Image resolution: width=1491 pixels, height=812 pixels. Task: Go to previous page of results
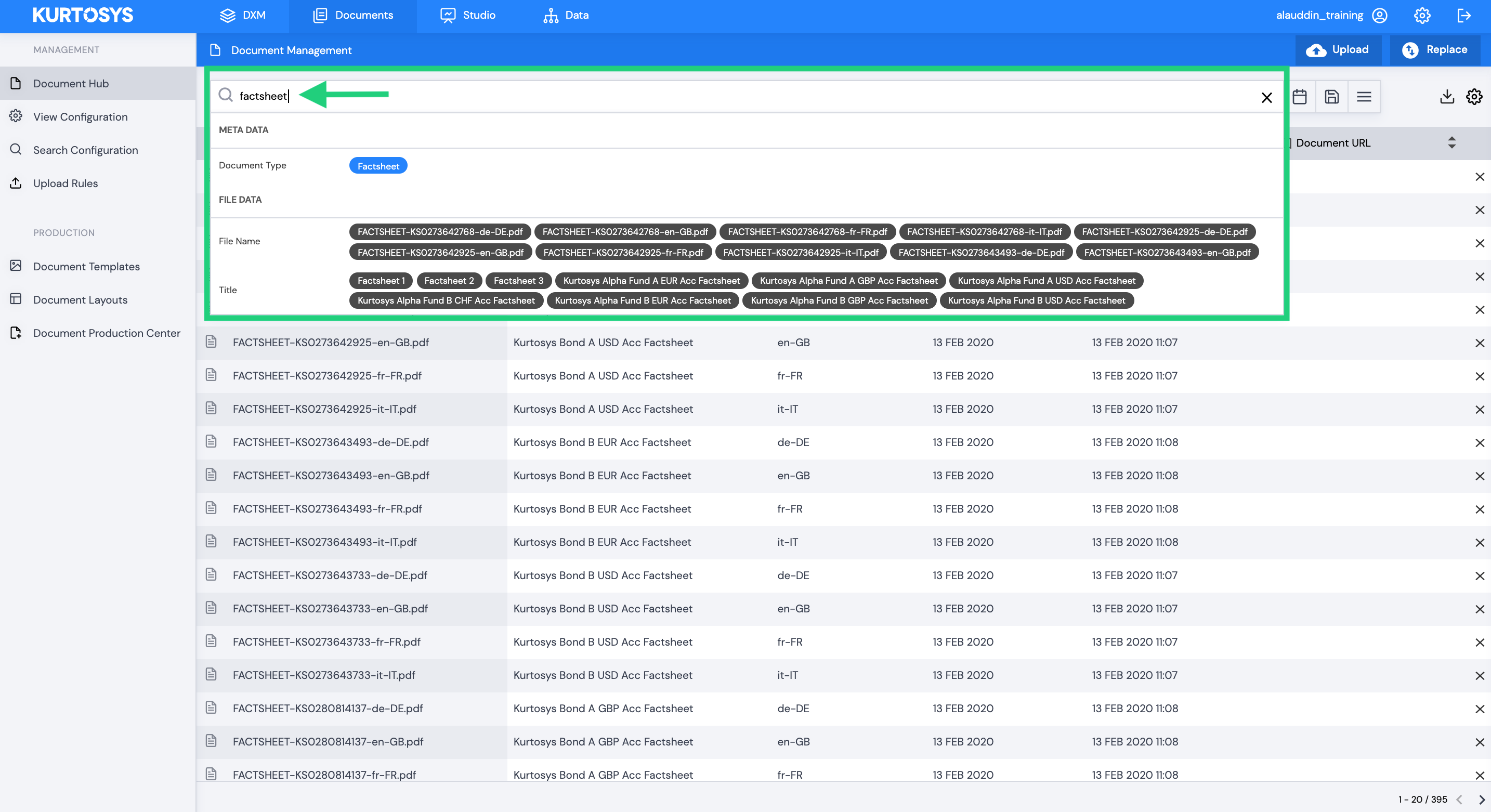click(x=1459, y=800)
